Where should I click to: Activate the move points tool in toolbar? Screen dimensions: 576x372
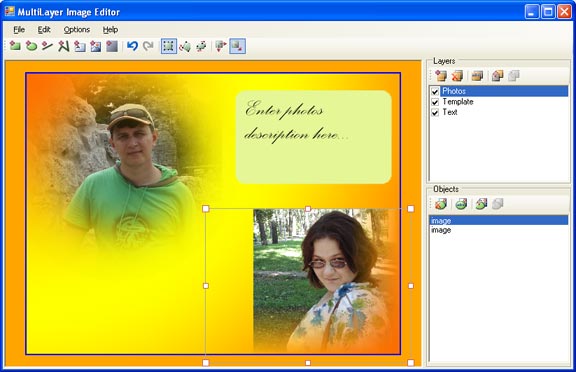[201, 46]
